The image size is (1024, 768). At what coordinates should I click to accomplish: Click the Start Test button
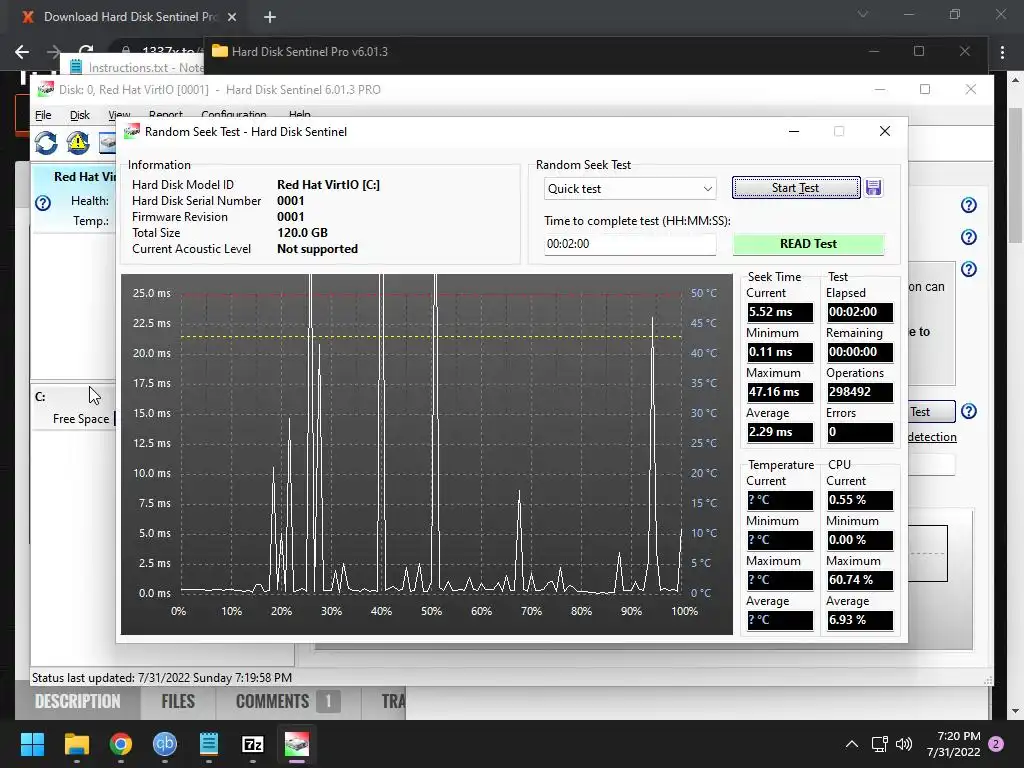(x=795, y=188)
